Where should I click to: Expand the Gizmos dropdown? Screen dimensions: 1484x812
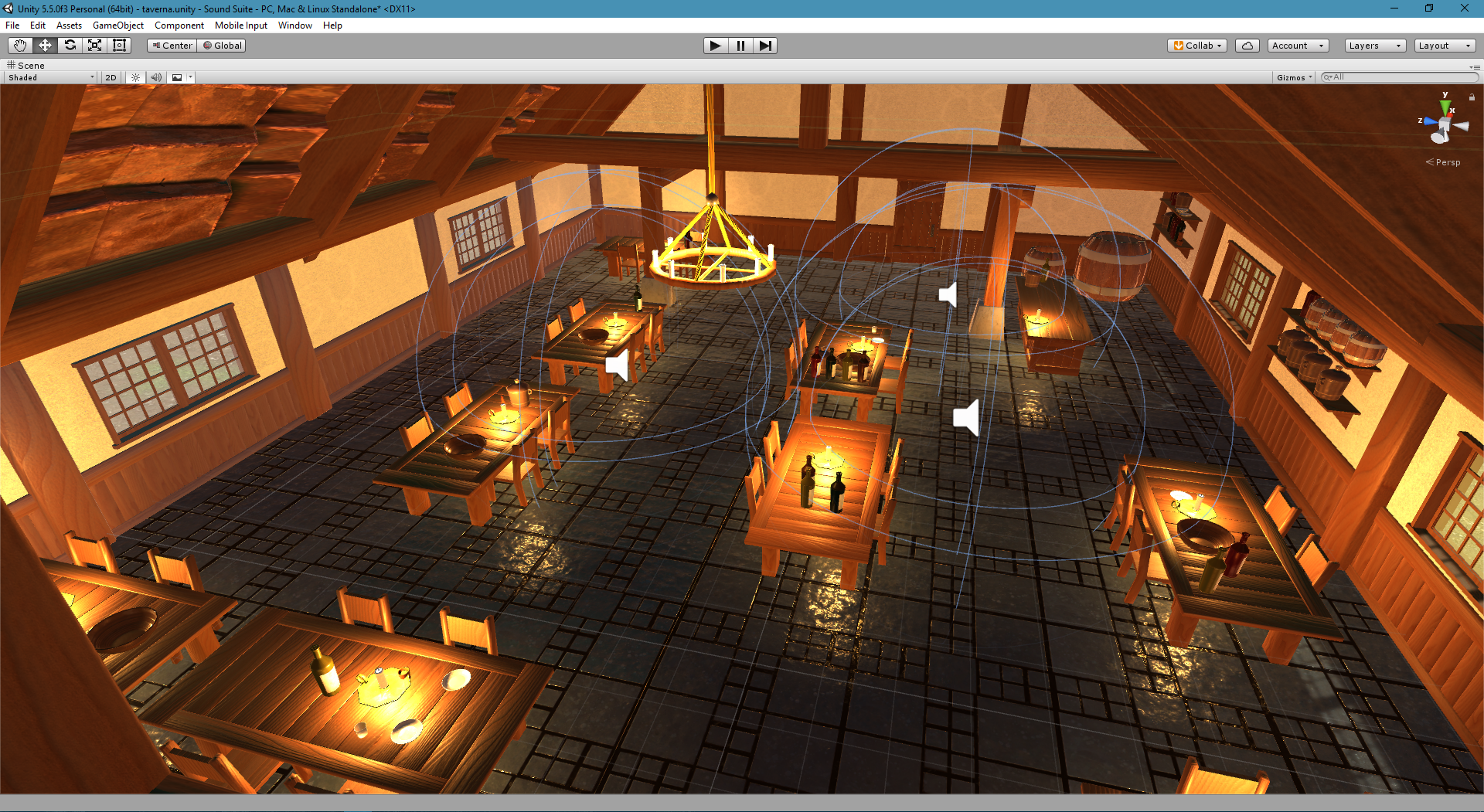coord(1294,77)
